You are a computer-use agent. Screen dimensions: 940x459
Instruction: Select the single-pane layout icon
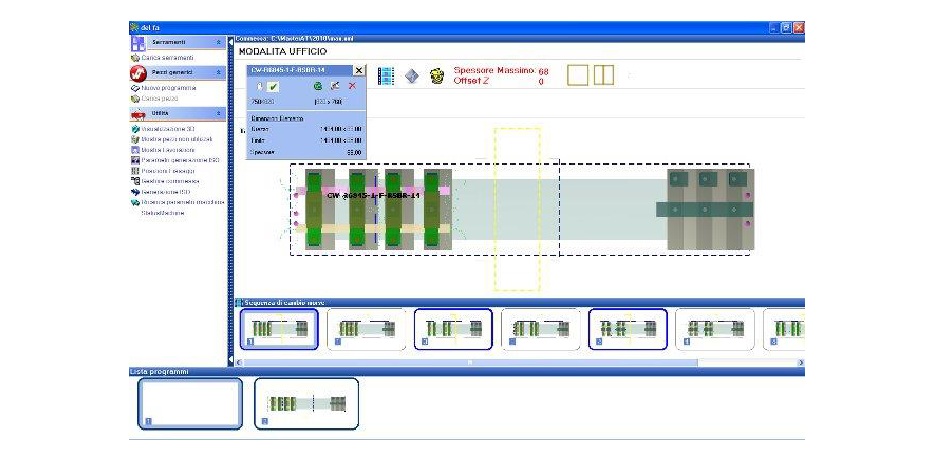578,75
